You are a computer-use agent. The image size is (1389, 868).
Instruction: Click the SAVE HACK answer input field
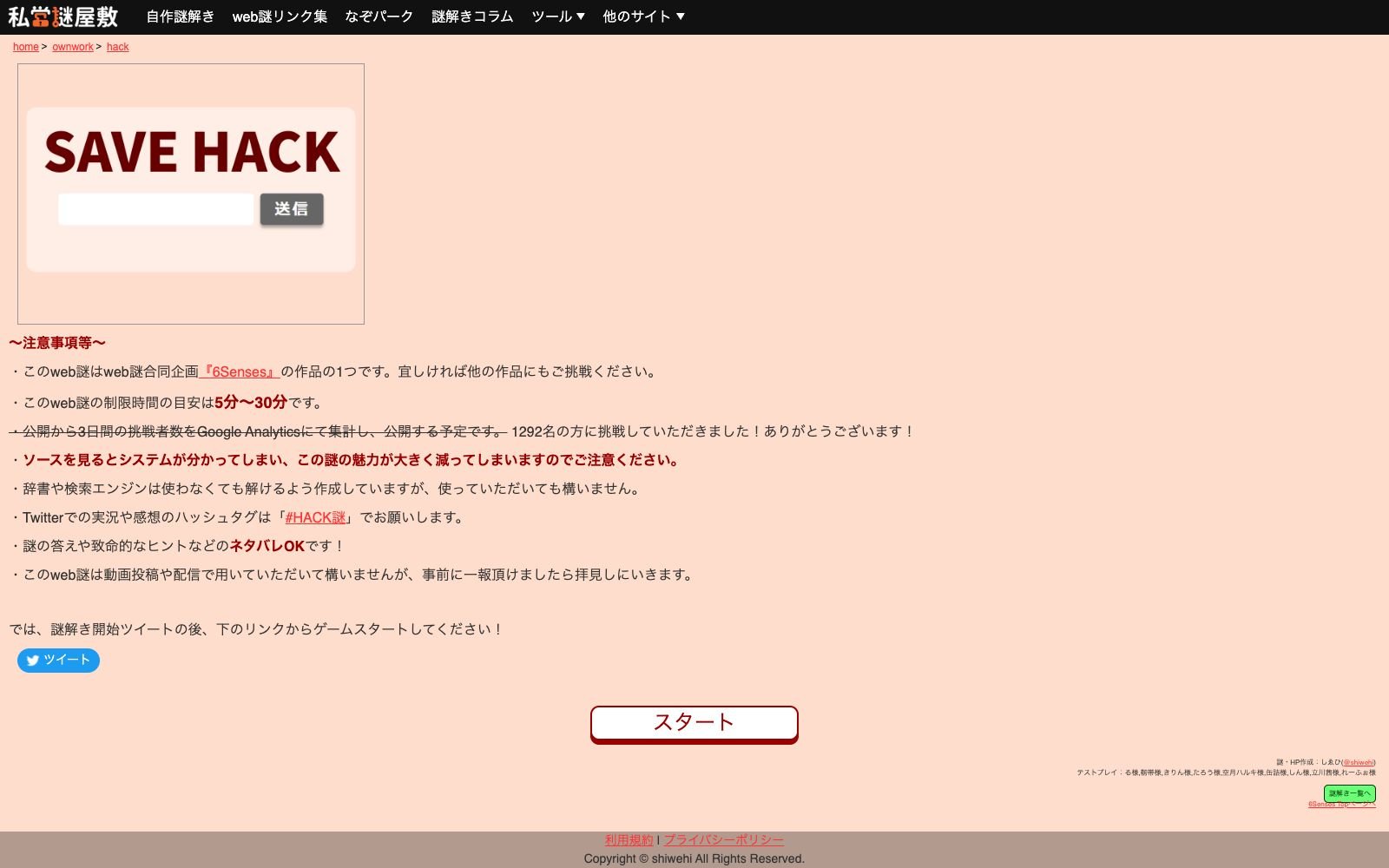tap(155, 209)
